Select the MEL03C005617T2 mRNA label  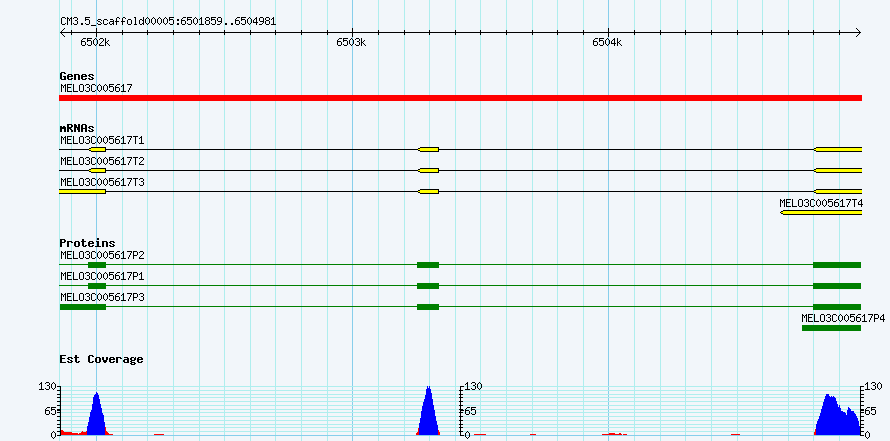(x=102, y=161)
